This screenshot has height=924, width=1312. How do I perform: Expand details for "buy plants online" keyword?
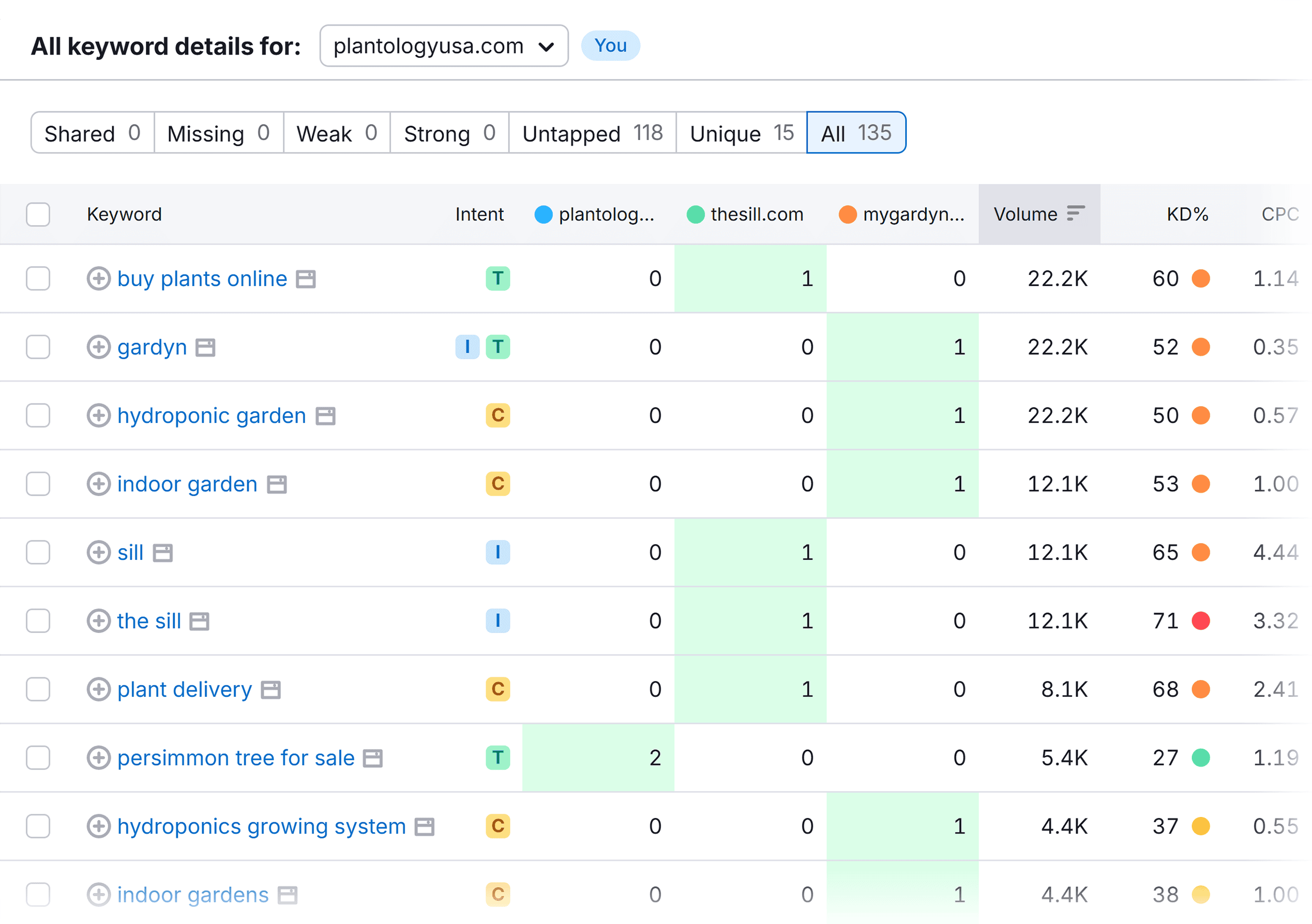click(98, 279)
